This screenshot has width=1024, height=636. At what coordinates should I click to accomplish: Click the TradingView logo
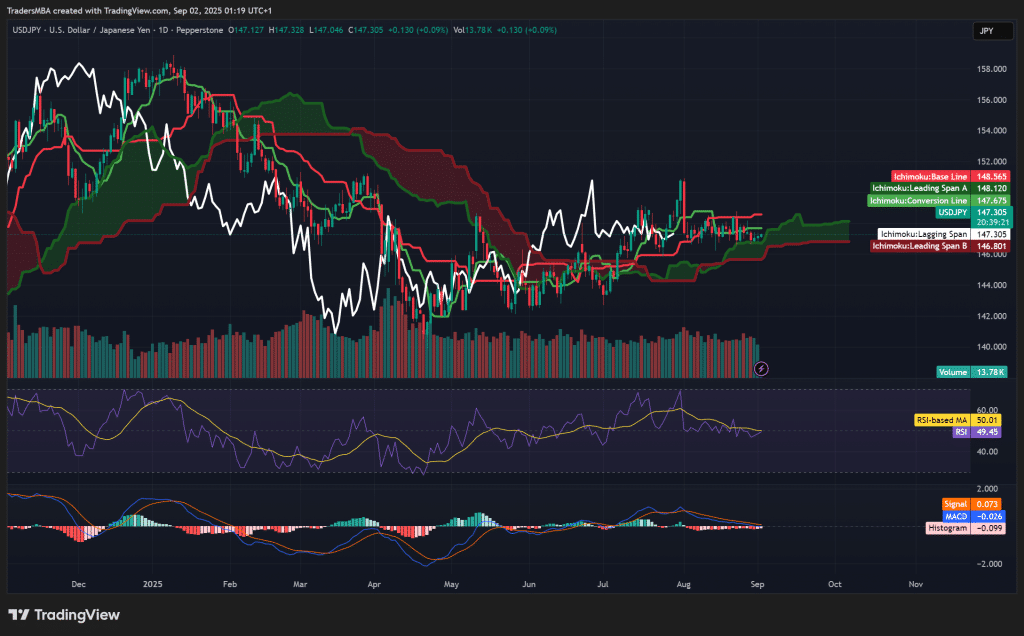tap(62, 615)
